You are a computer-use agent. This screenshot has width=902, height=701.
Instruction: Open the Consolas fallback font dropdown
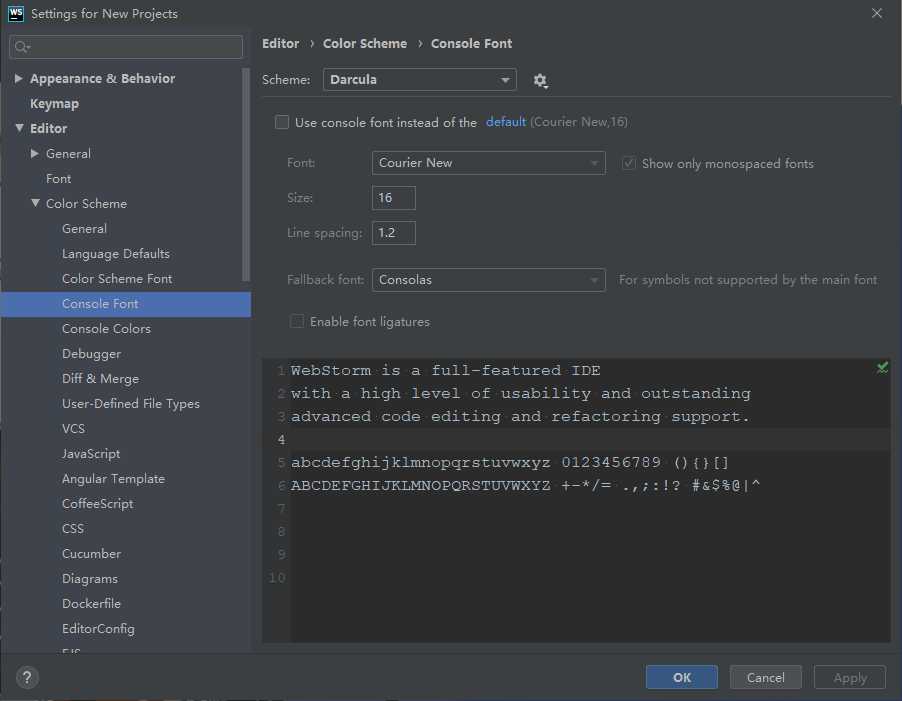488,280
